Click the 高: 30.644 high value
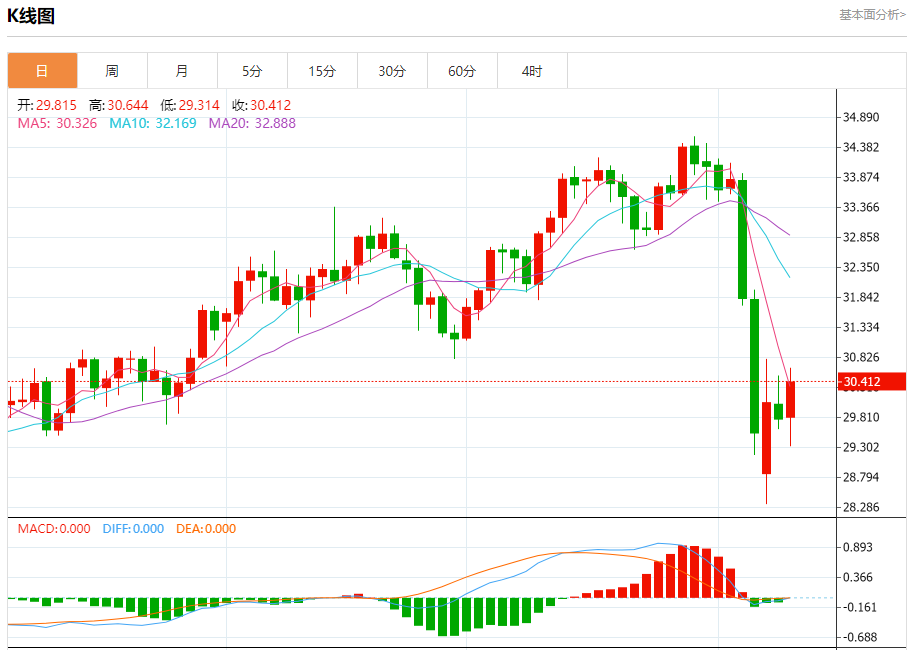911x650 pixels. click(119, 105)
